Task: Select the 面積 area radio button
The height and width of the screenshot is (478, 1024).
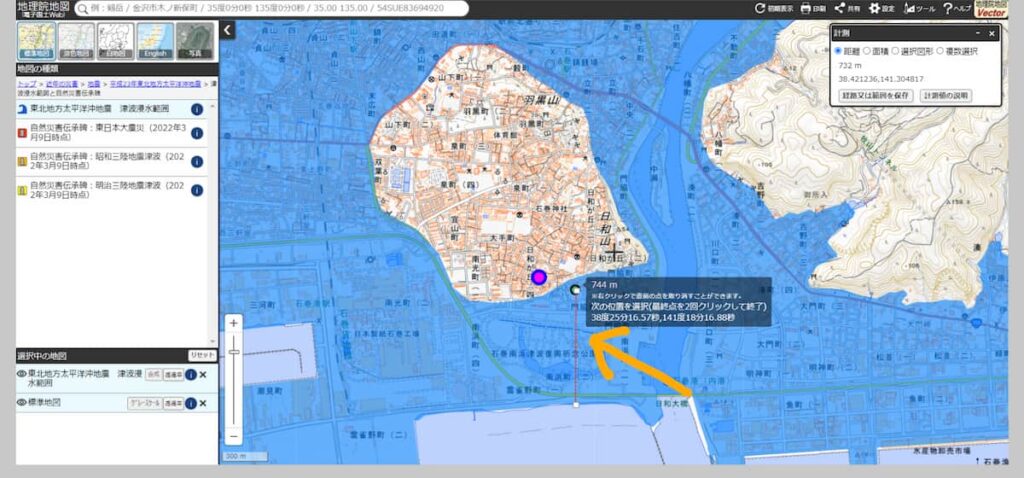Action: [867, 50]
